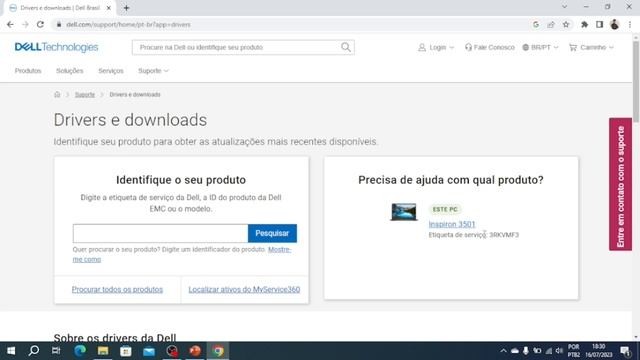Toggle the browser side panel

point(600,24)
